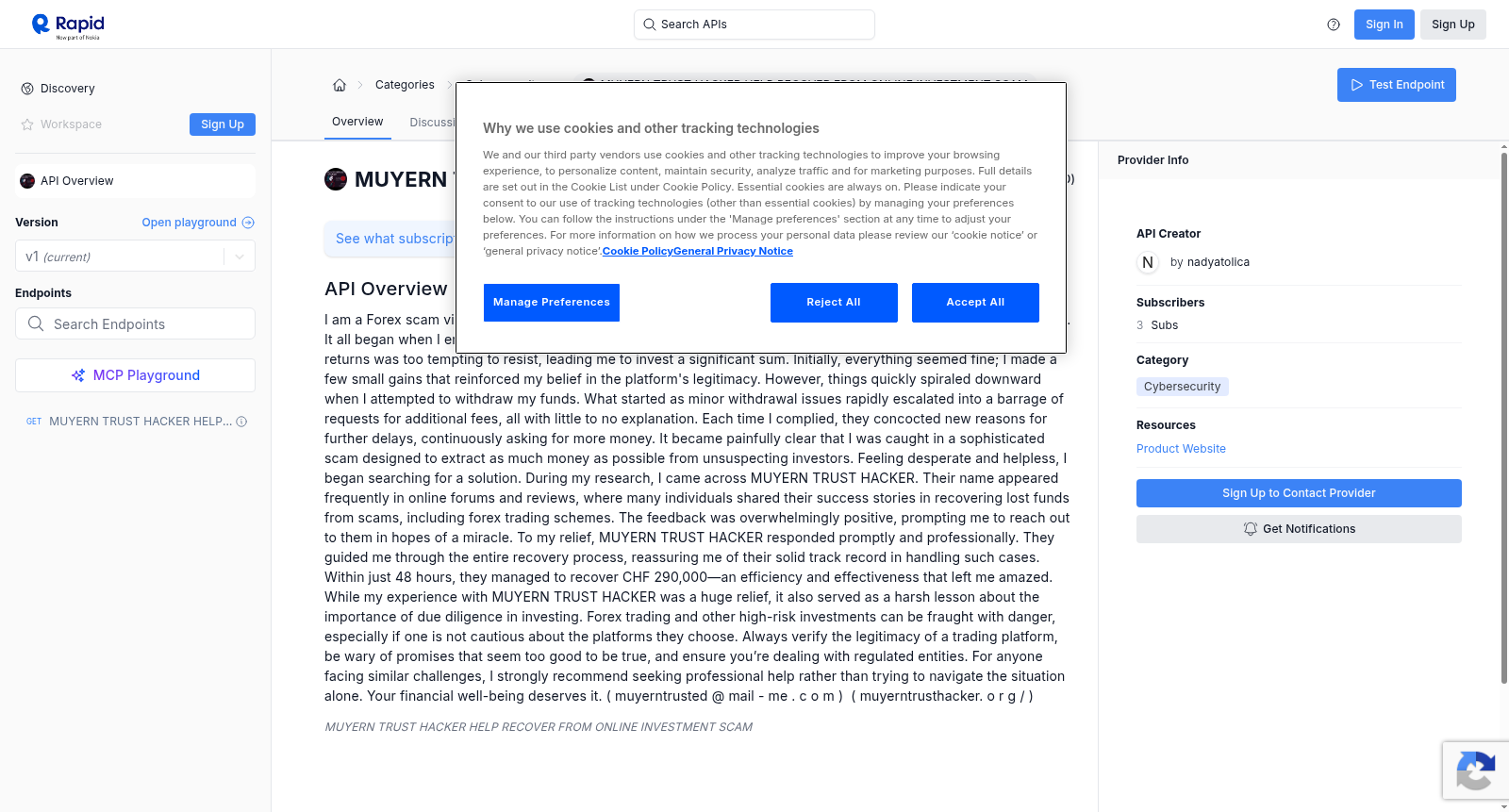
Task: Click the bell icon in Get Notifications
Action: [1251, 529]
